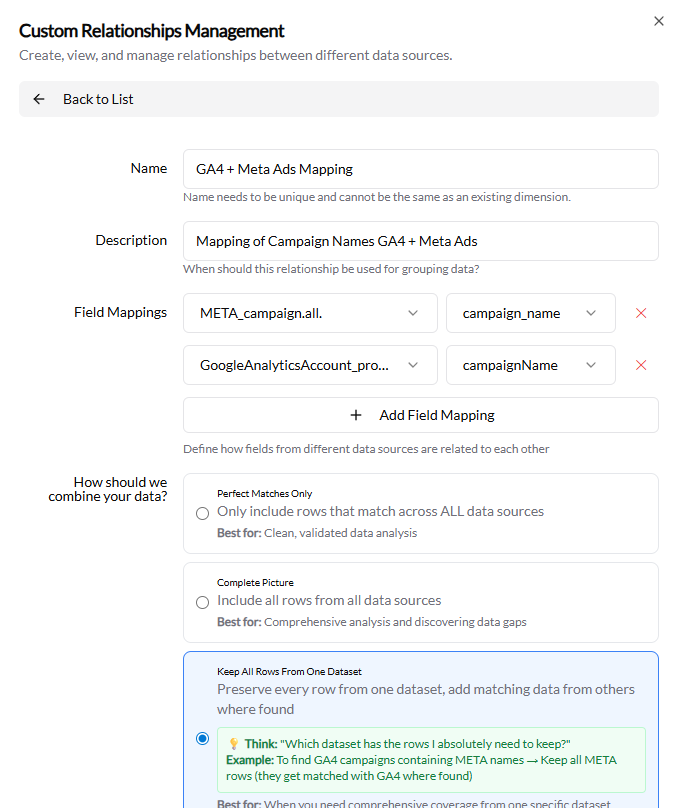Click the Back to List button

point(98,99)
